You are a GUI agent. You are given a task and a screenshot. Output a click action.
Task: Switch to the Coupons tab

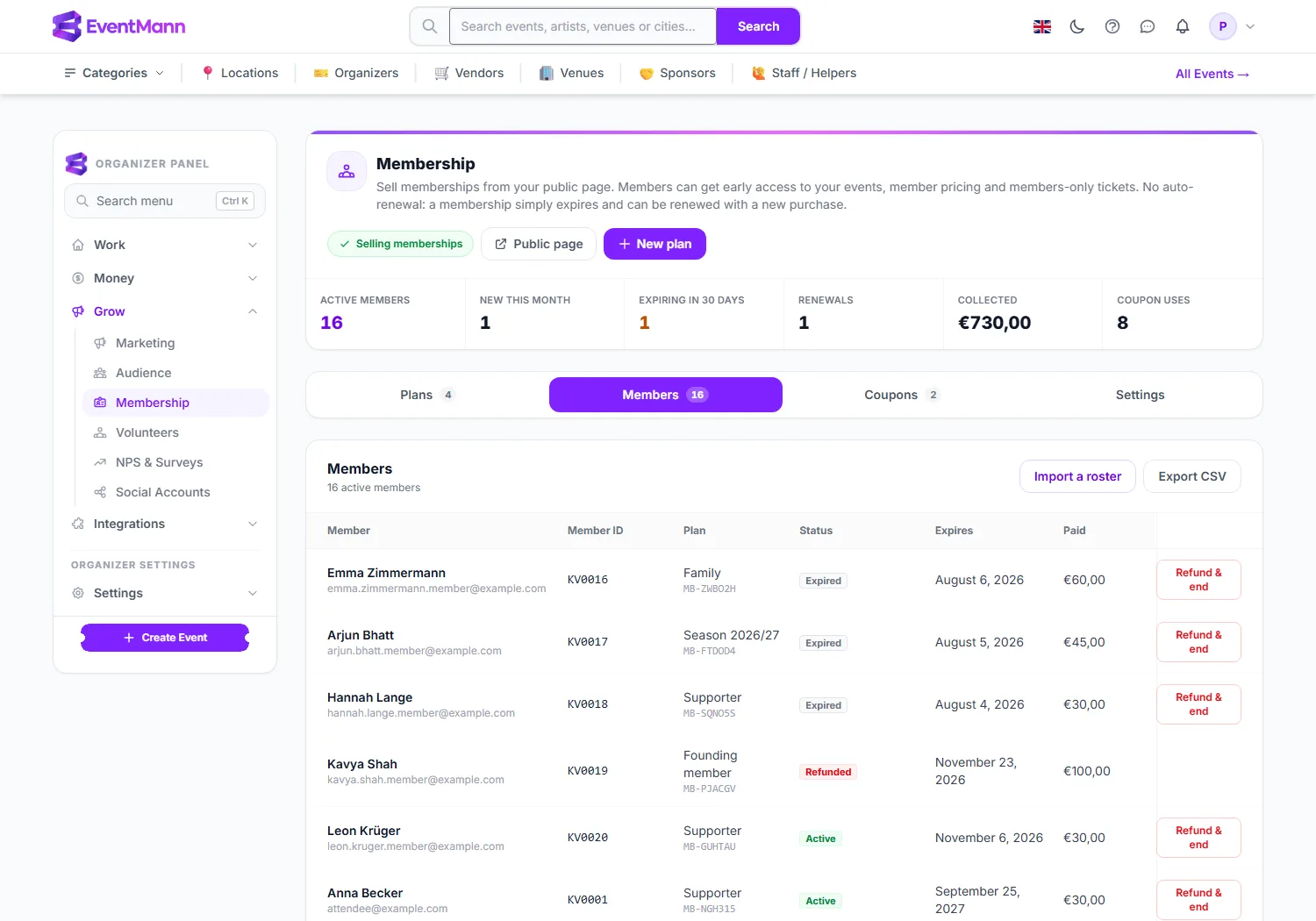point(902,395)
